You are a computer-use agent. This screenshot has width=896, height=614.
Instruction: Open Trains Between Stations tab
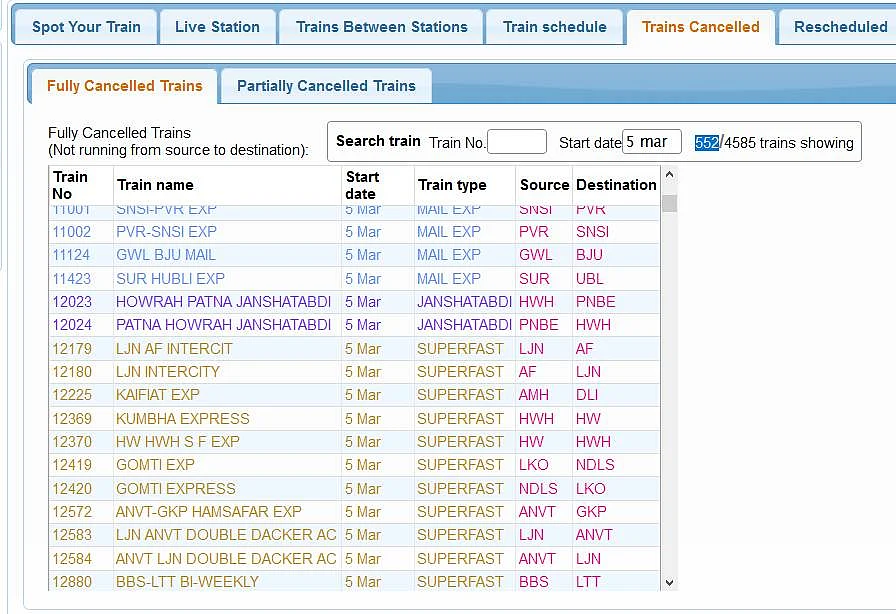point(381,27)
